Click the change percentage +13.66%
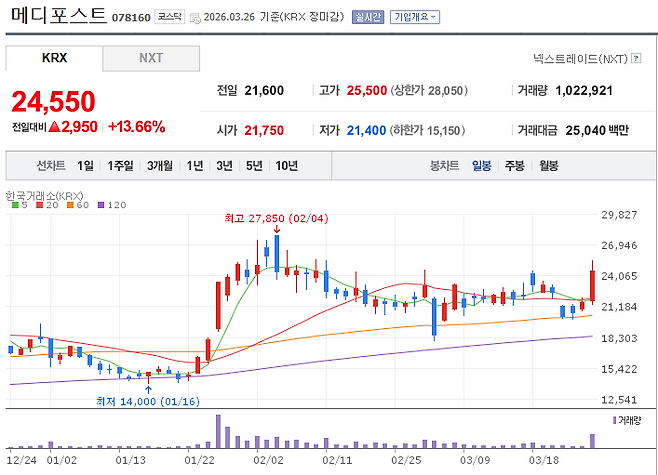 pyautogui.click(x=137, y=127)
